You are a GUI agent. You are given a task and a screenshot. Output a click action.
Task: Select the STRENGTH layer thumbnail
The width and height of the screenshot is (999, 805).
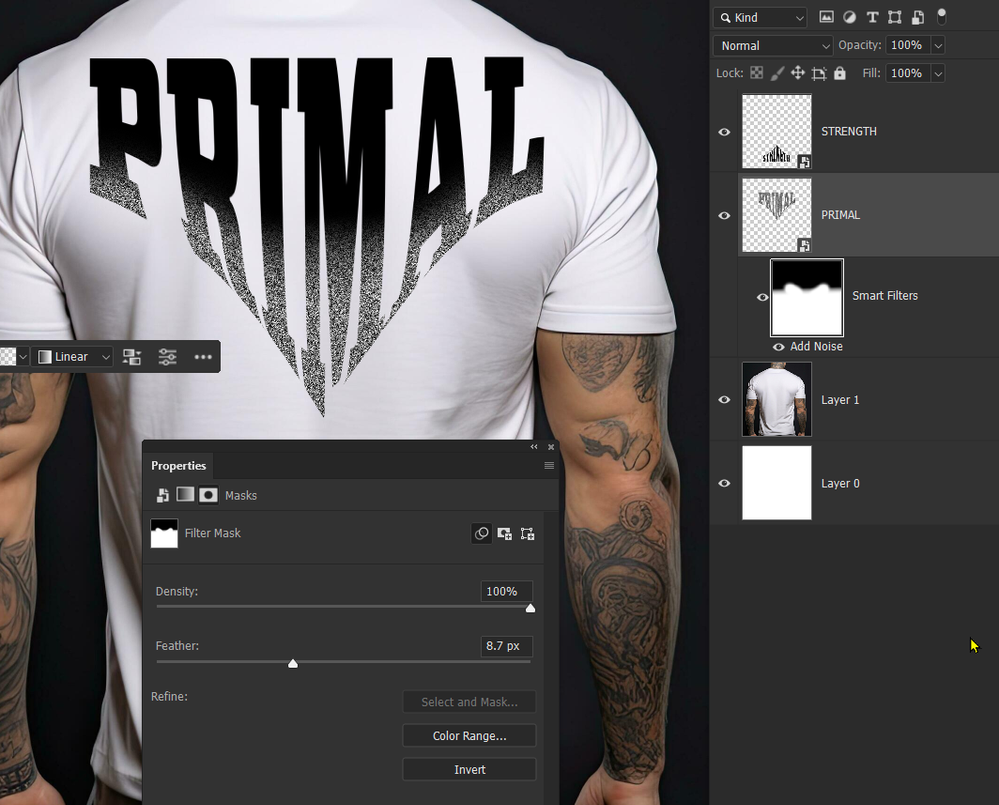tap(777, 131)
